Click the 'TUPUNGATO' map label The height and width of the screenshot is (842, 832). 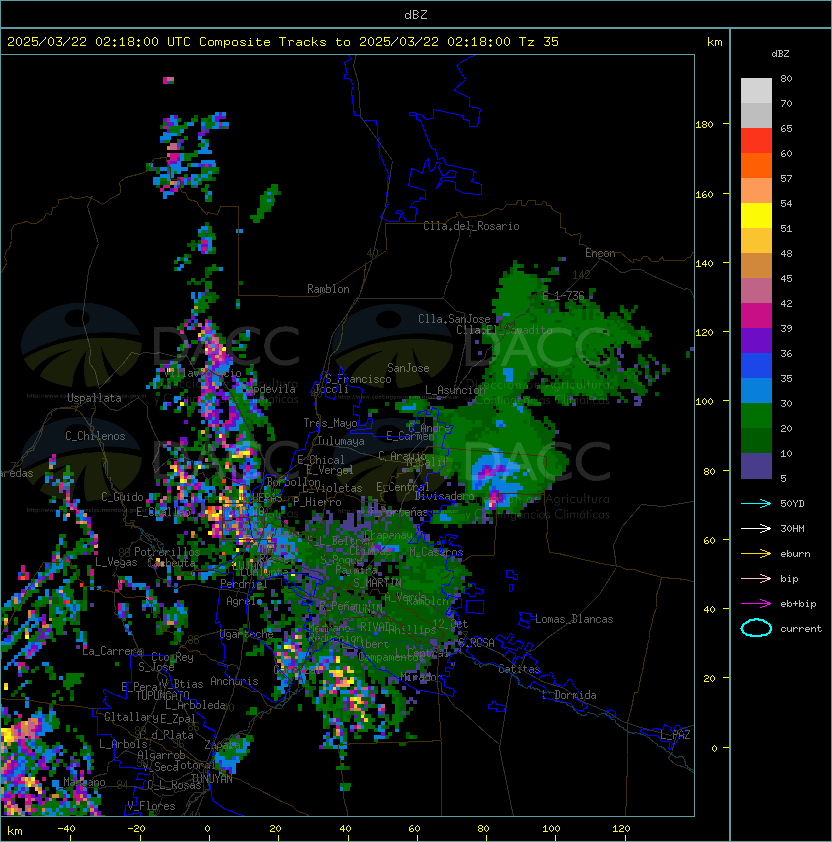click(x=163, y=696)
